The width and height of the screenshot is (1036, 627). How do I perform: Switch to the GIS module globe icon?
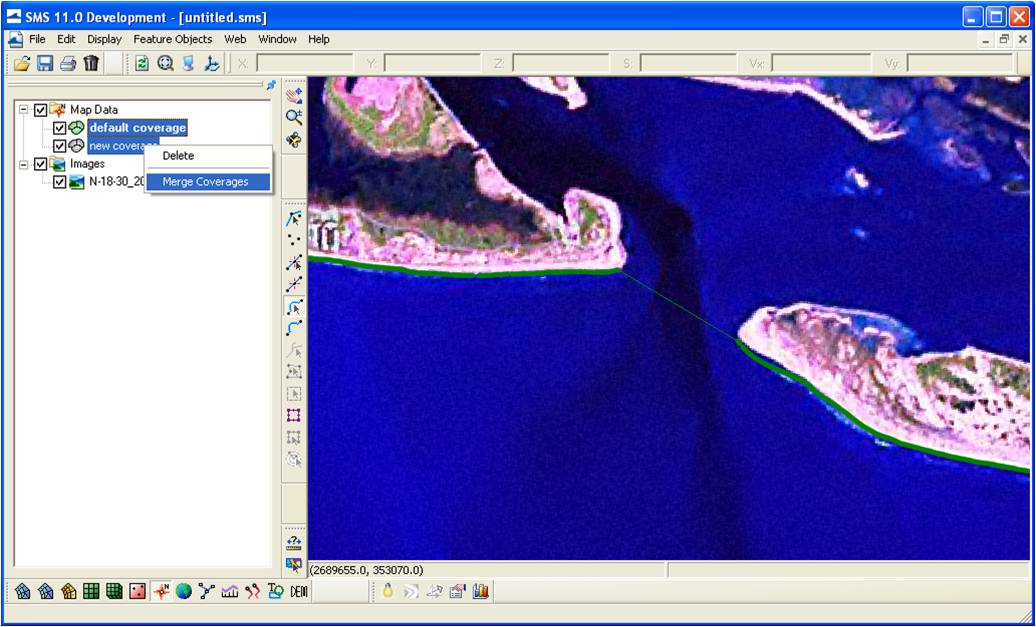[x=183, y=592]
